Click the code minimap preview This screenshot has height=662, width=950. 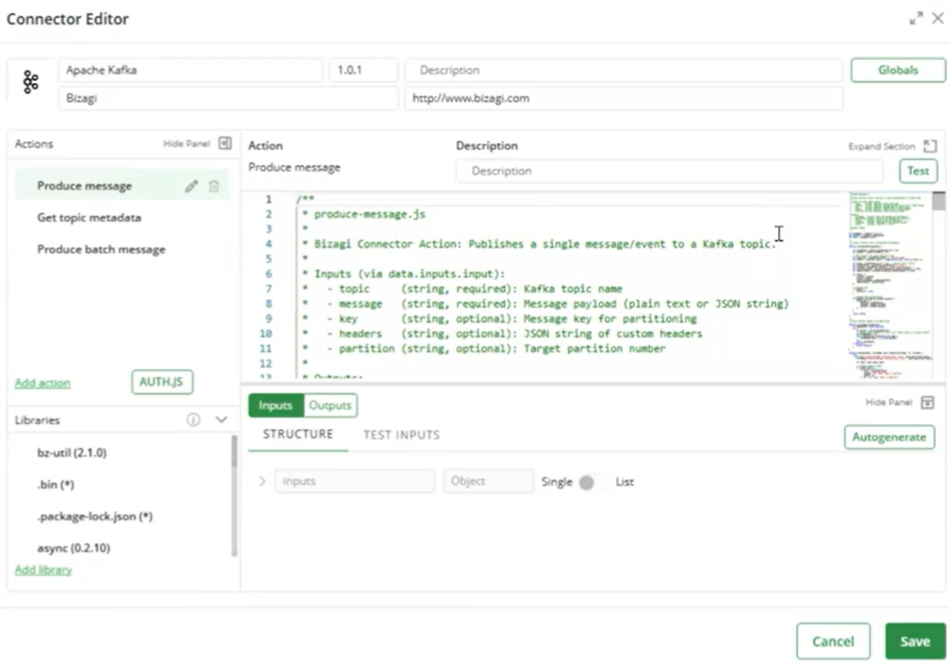(889, 285)
